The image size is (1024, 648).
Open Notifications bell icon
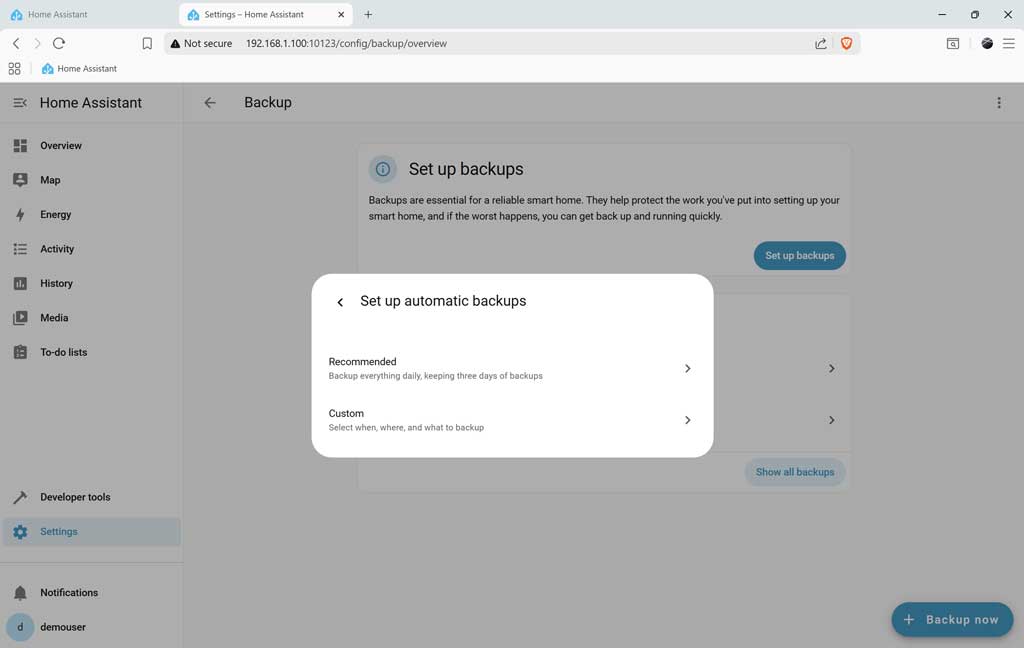20,592
